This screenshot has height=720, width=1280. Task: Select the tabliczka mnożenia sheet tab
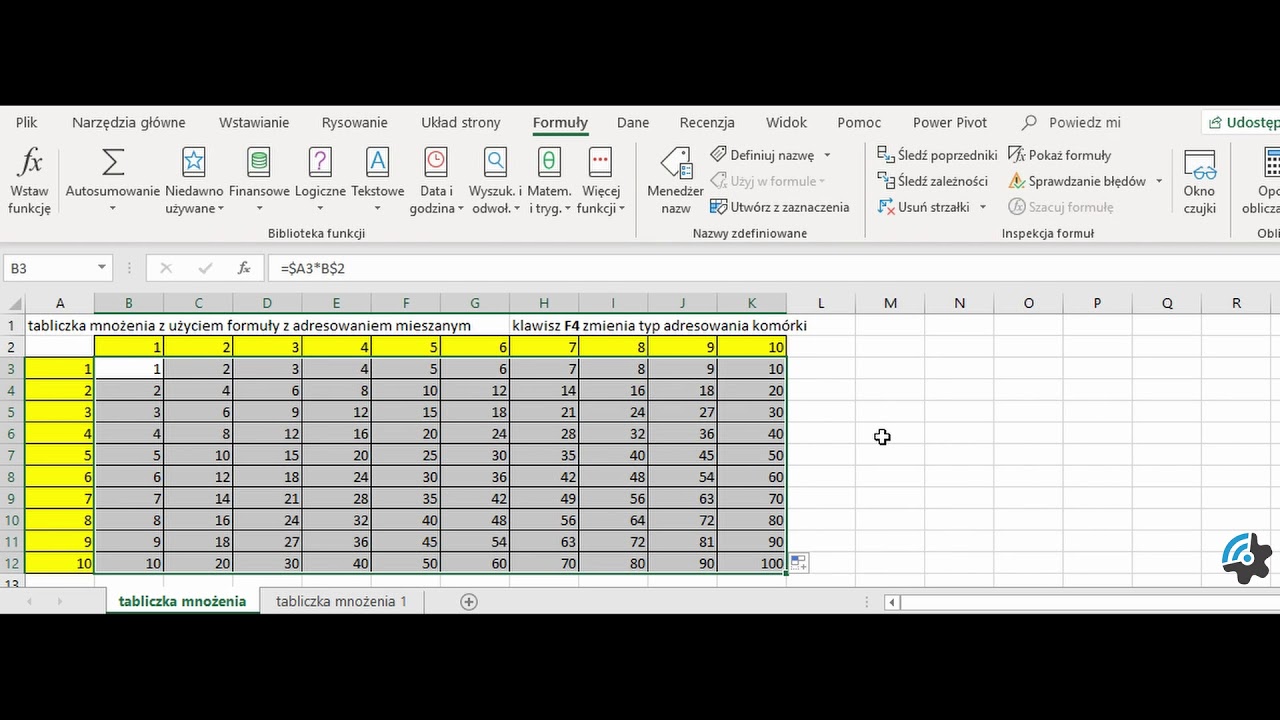pos(182,601)
